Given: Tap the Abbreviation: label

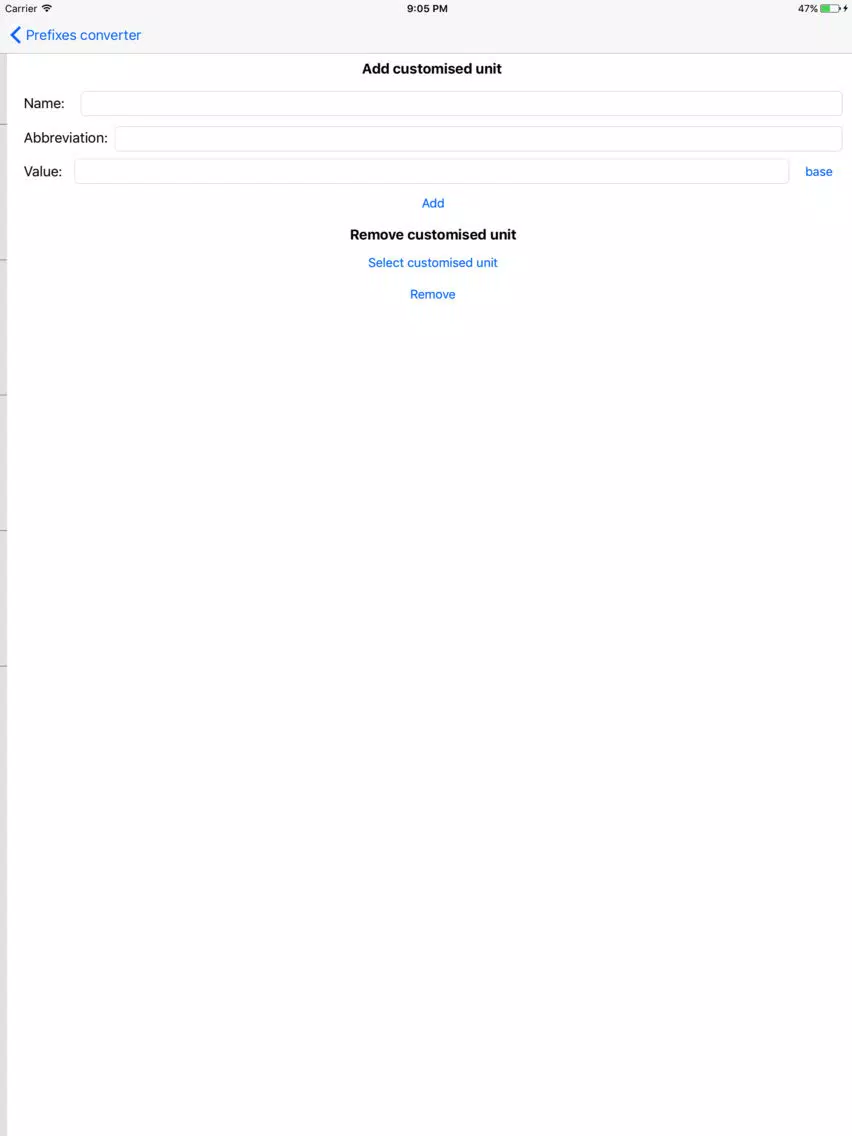Looking at the screenshot, I should (x=65, y=138).
